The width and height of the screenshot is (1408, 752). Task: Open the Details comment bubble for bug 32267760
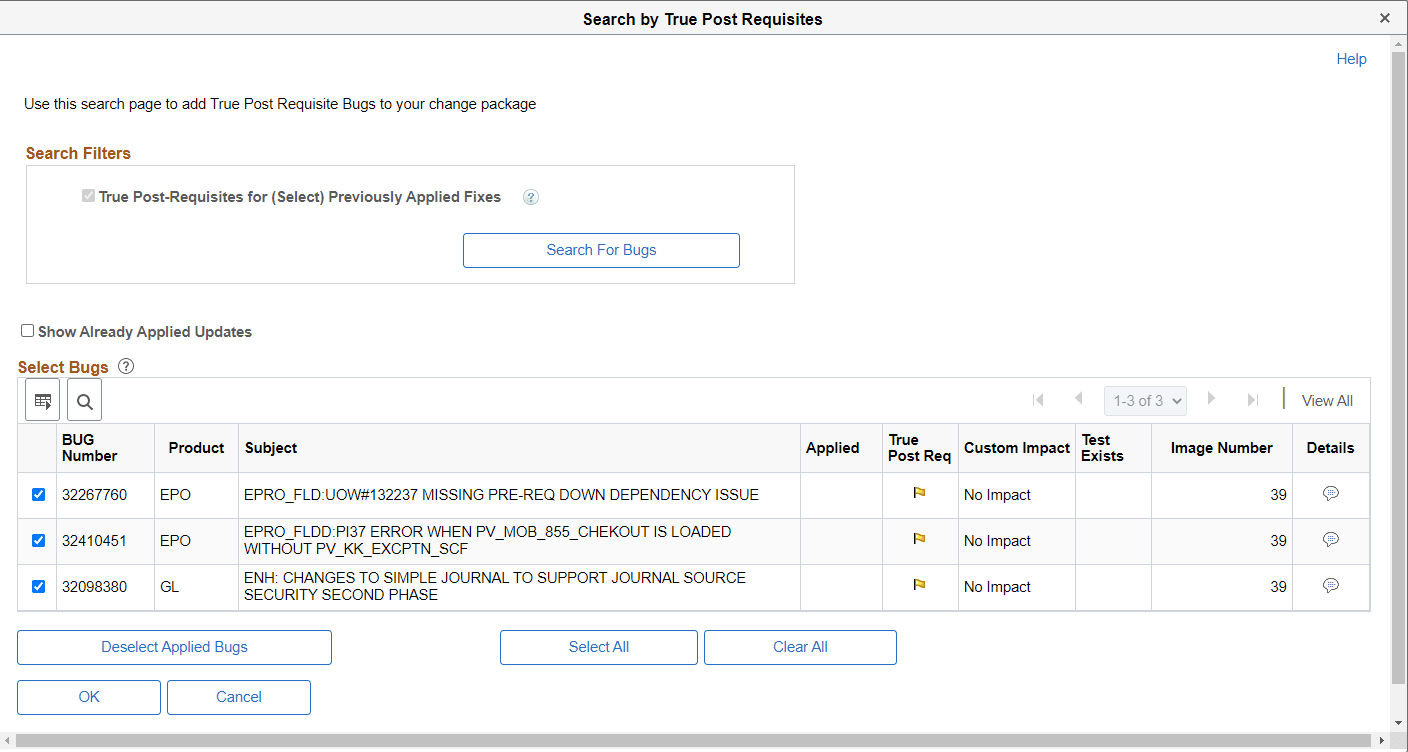[x=1330, y=494]
